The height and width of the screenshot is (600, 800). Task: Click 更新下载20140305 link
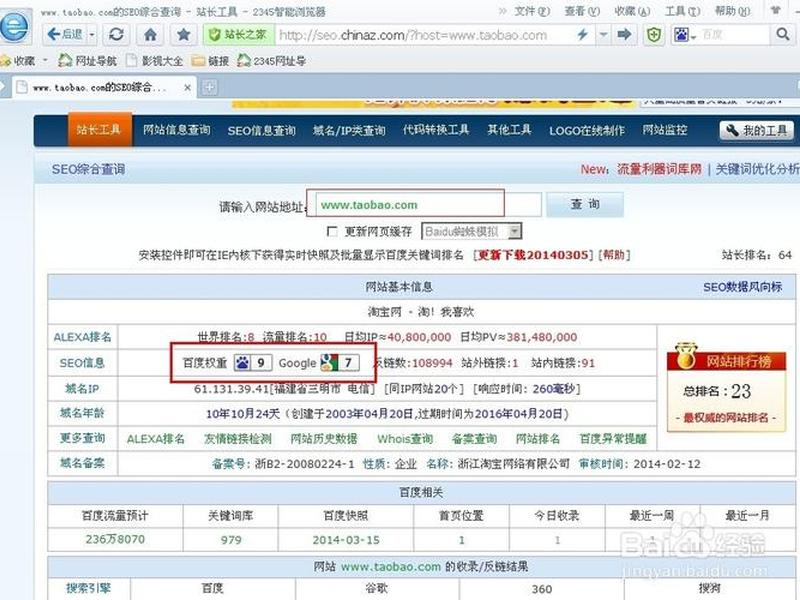[x=535, y=255]
